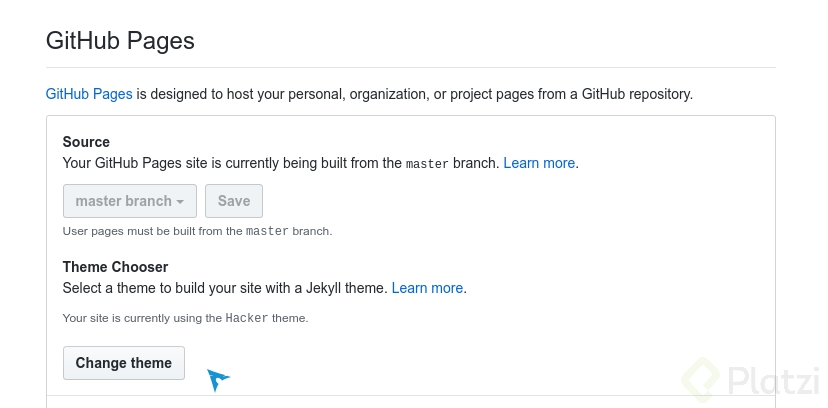This screenshot has height=408, width=828.
Task: Open the master branch source dropdown
Action: 130,201
